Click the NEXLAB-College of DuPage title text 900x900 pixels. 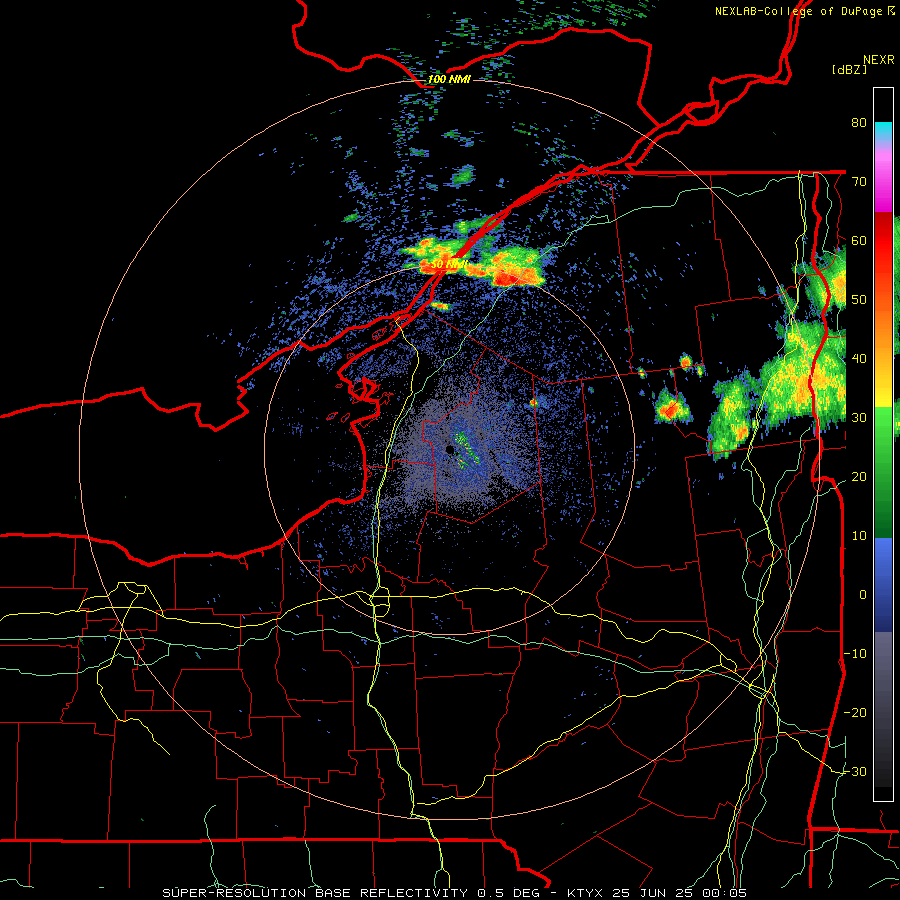[x=798, y=11]
